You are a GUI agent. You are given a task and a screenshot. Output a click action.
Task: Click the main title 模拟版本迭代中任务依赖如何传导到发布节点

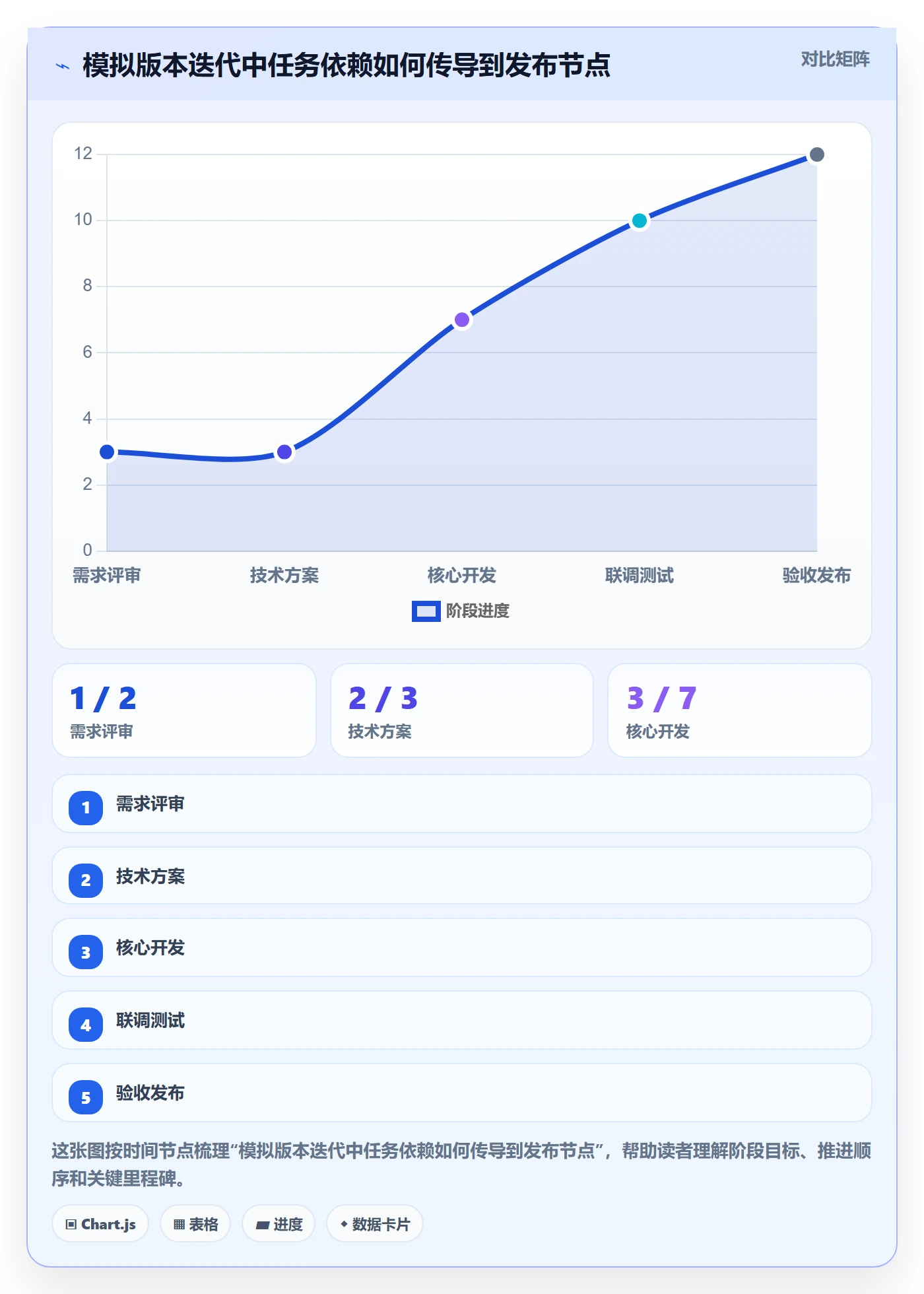coord(346,65)
